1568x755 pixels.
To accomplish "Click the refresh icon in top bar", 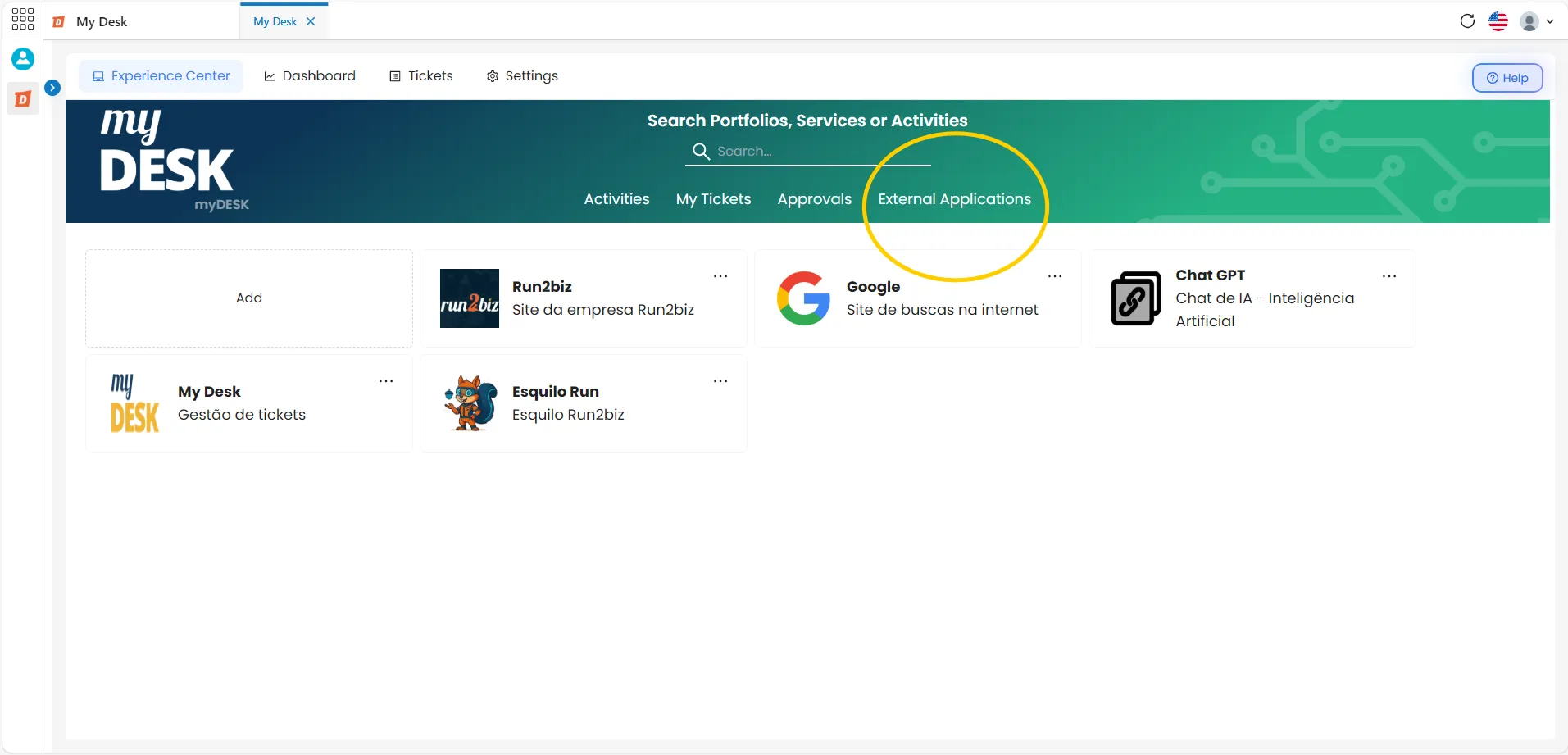I will pyautogui.click(x=1467, y=21).
